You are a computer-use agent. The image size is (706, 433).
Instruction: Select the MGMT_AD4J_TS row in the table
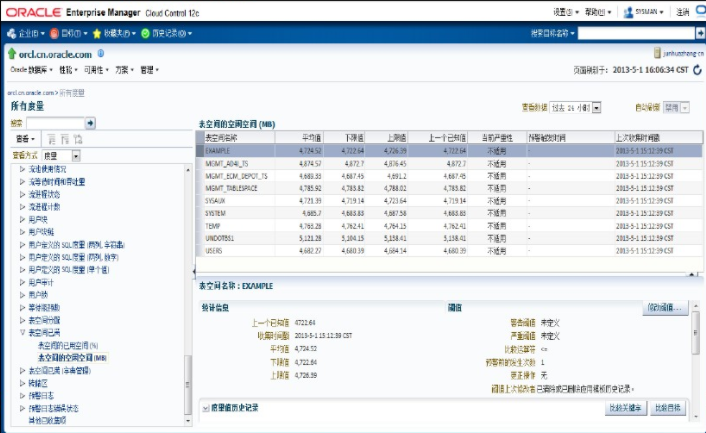pos(449,163)
